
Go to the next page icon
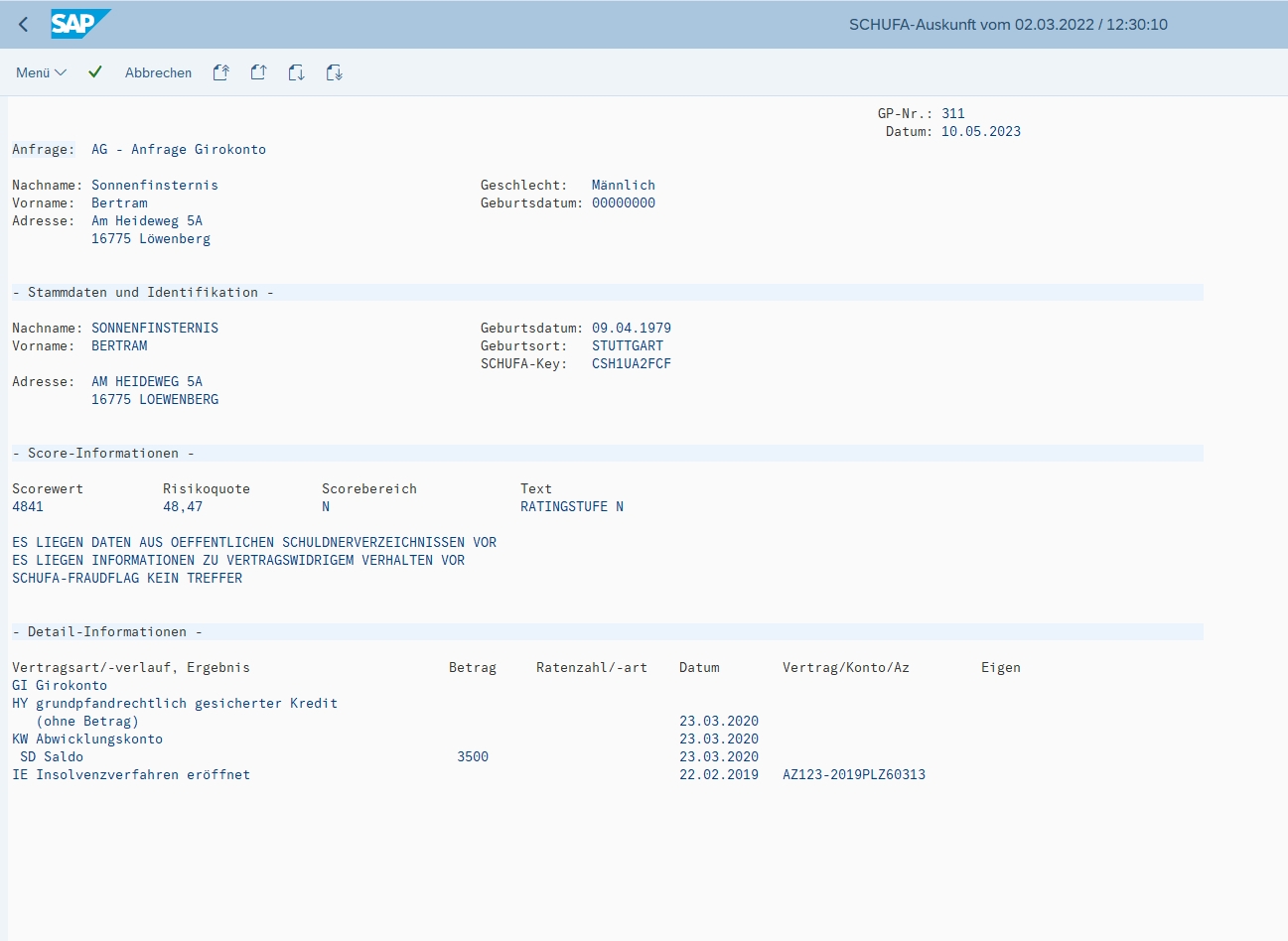[296, 72]
